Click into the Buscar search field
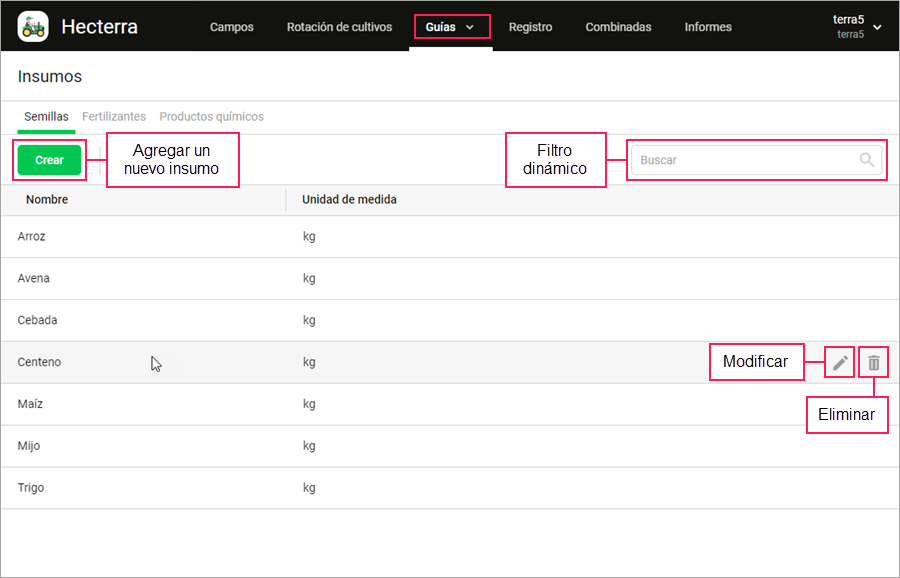Viewport: 900px width, 578px height. click(757, 160)
